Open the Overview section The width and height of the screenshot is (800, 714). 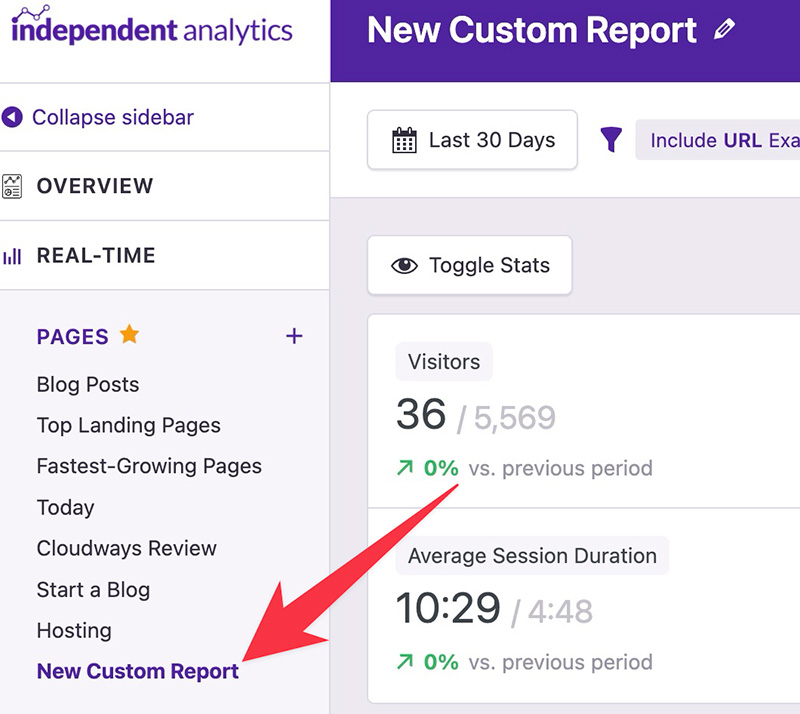95,186
